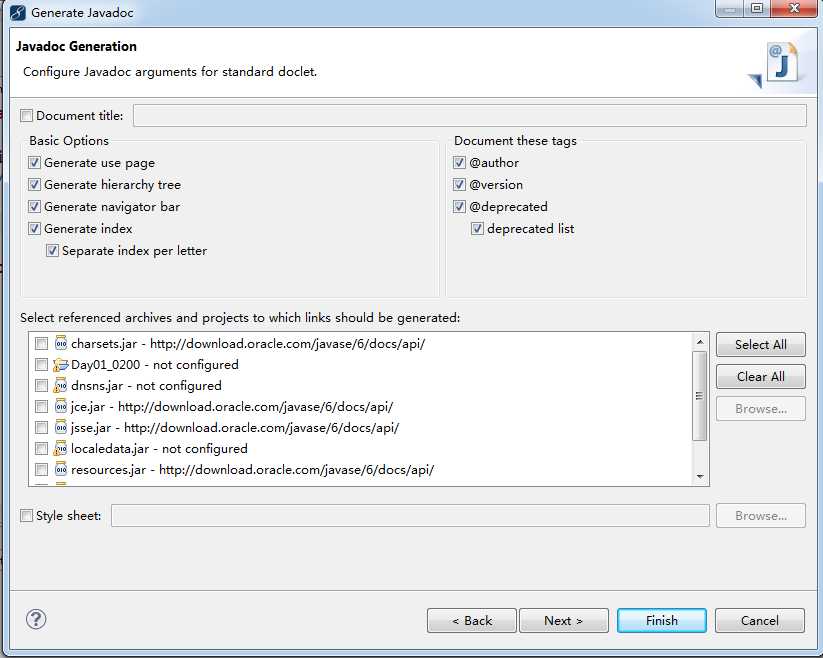Click the resources.jar archive icon

coord(61,469)
